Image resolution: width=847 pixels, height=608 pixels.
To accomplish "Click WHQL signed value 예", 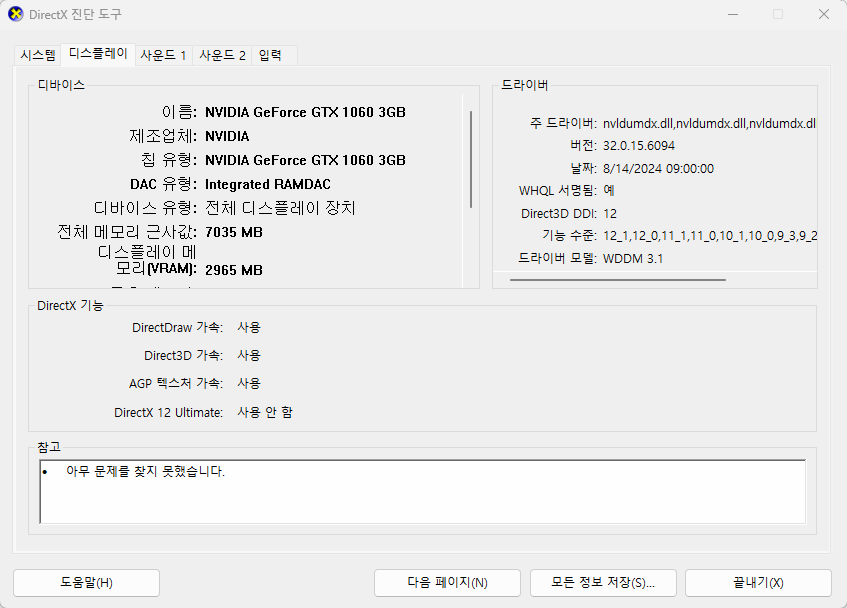I will 609,190.
